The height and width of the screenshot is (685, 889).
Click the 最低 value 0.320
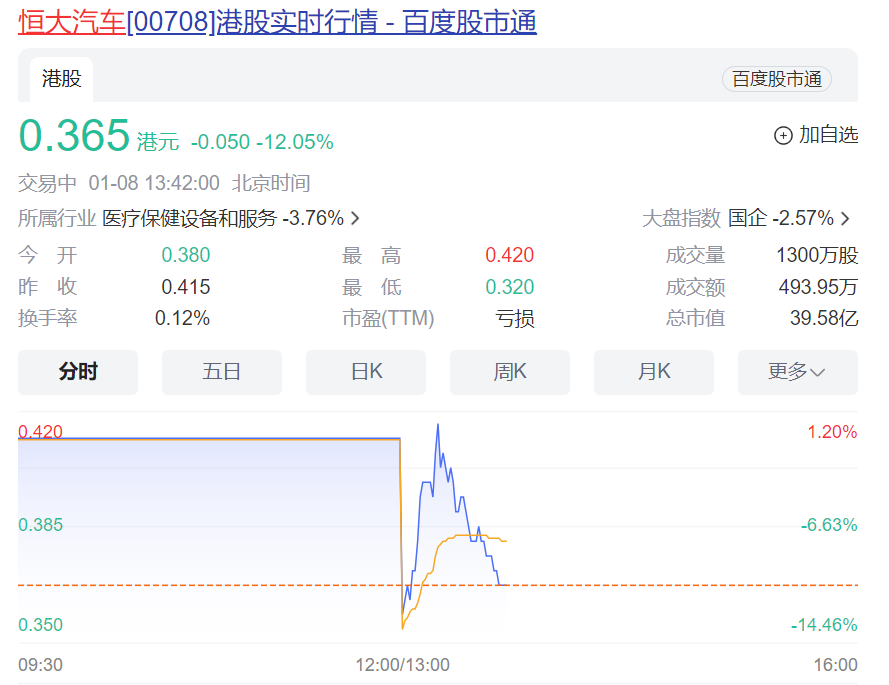point(510,287)
